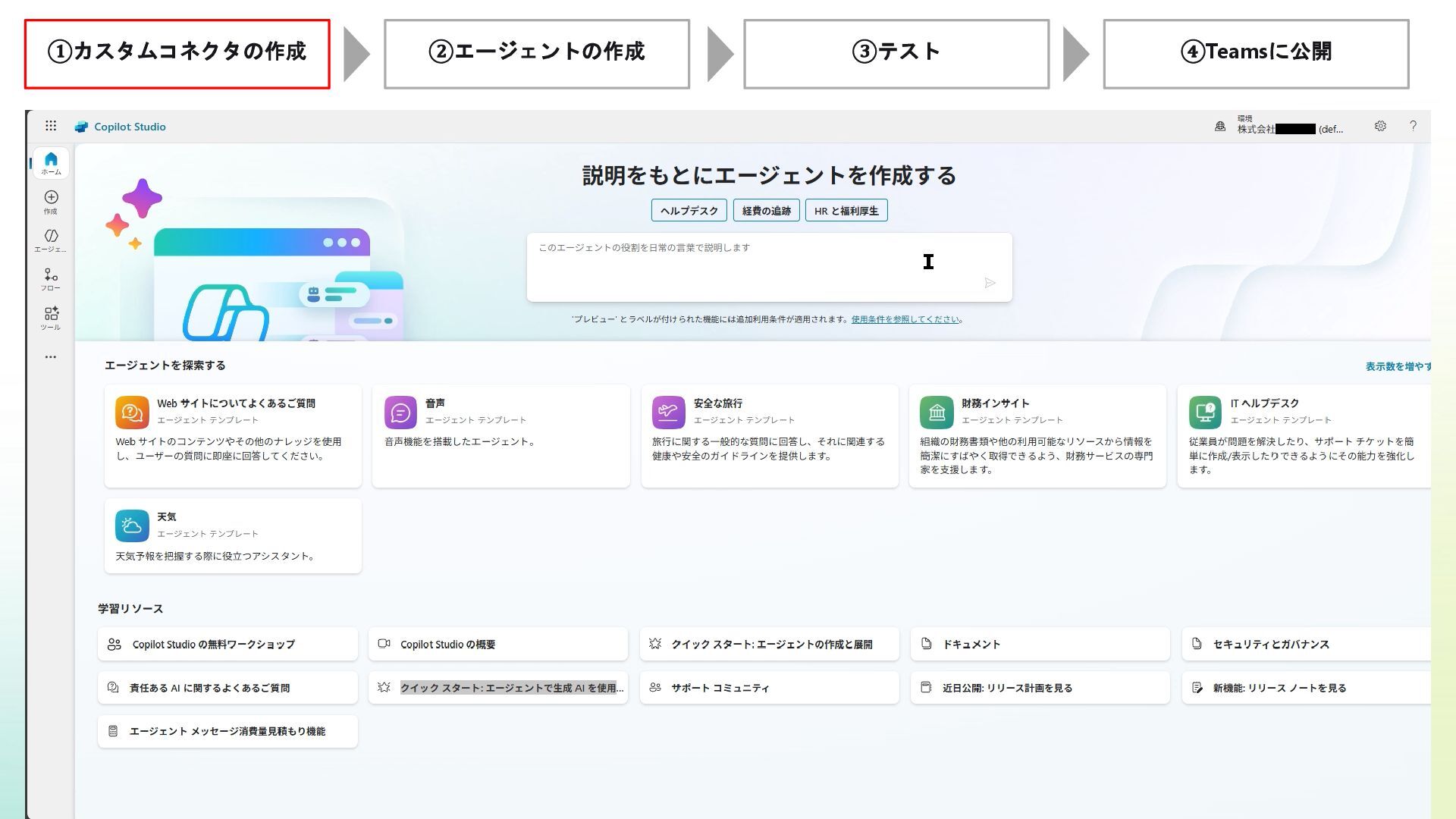
Task: Open the 財務インサイト template card
Action: click(x=1037, y=436)
